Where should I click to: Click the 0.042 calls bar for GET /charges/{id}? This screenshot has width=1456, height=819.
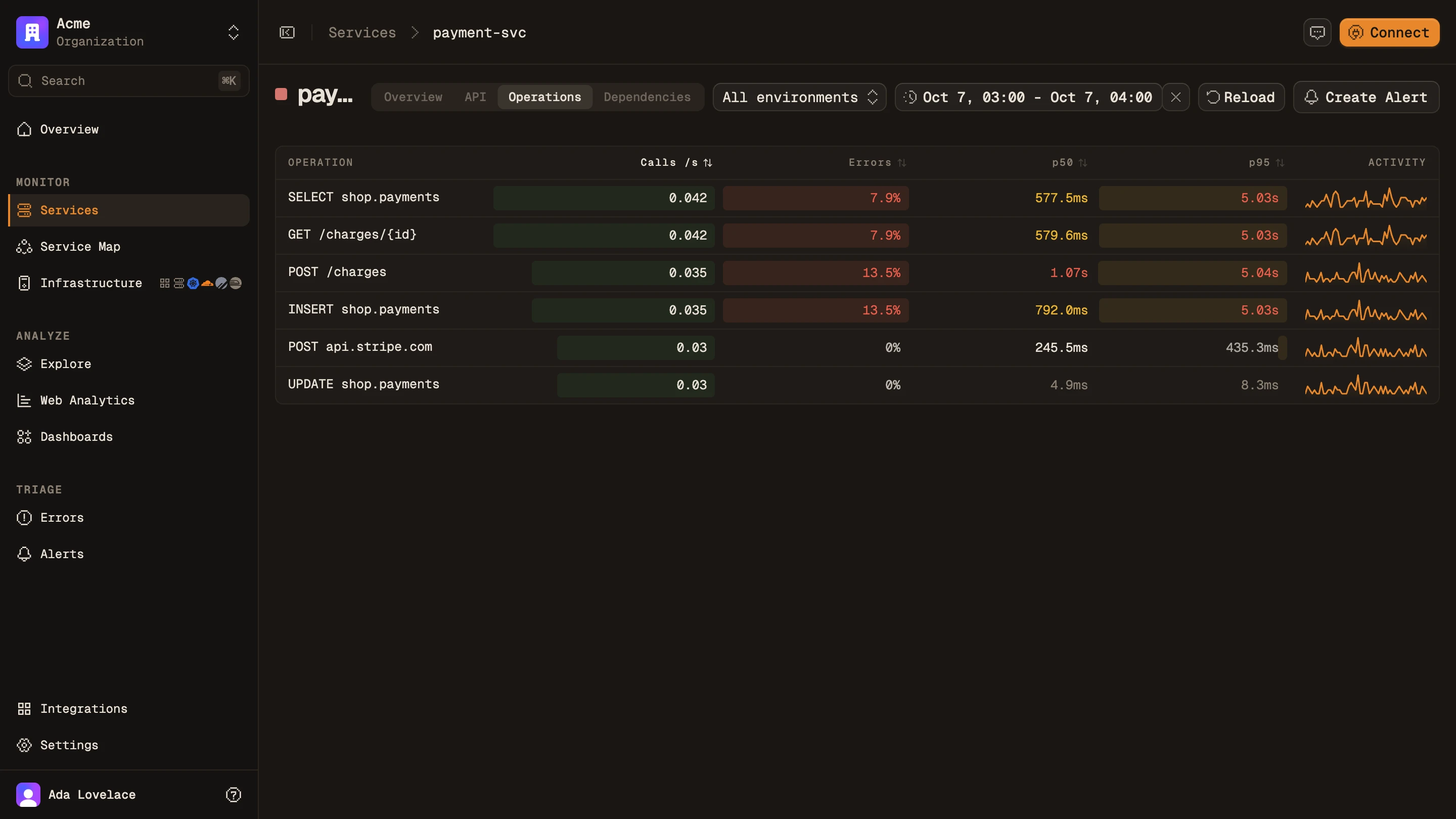604,236
